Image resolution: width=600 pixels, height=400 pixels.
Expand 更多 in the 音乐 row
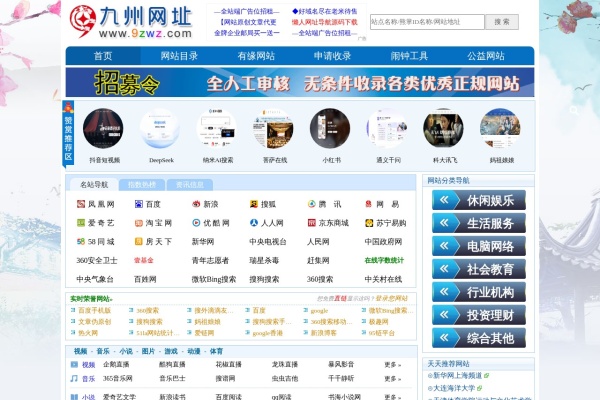coord(393,379)
